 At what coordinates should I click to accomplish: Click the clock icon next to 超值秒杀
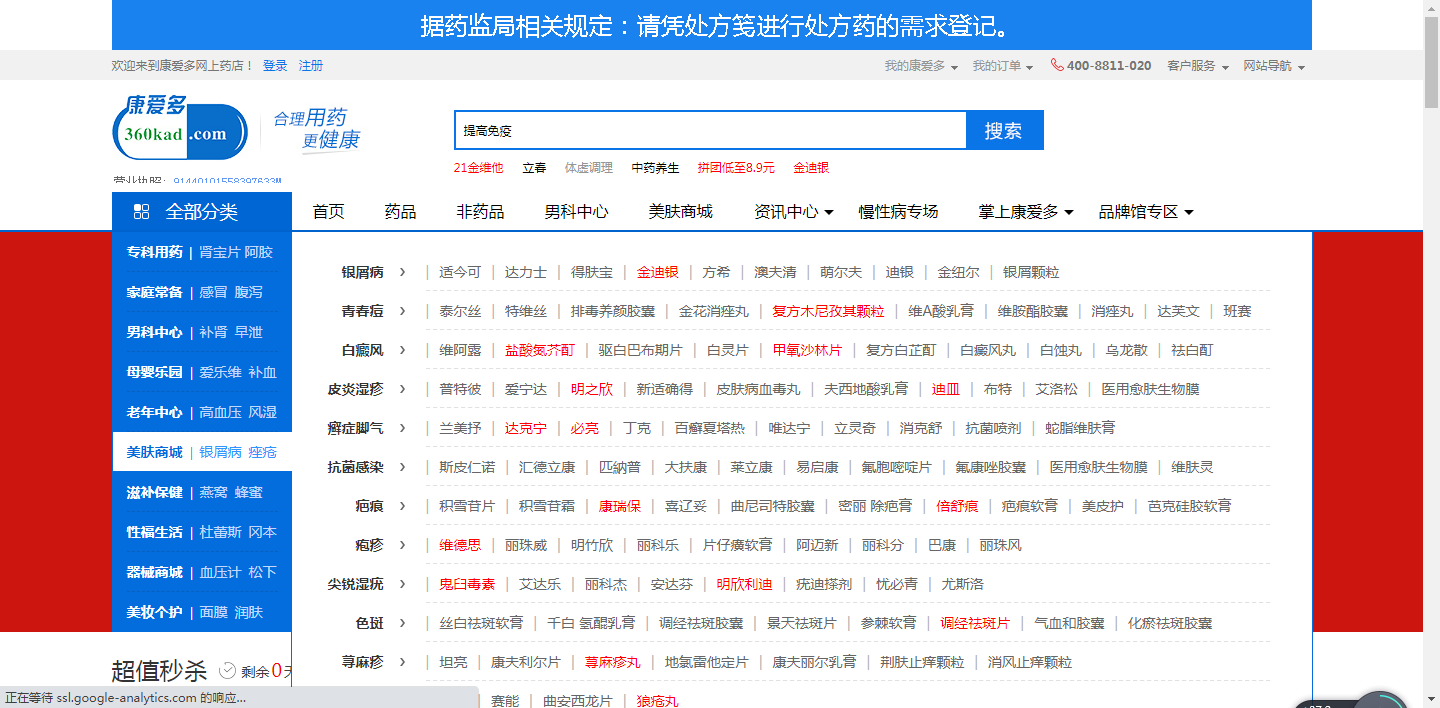227,671
